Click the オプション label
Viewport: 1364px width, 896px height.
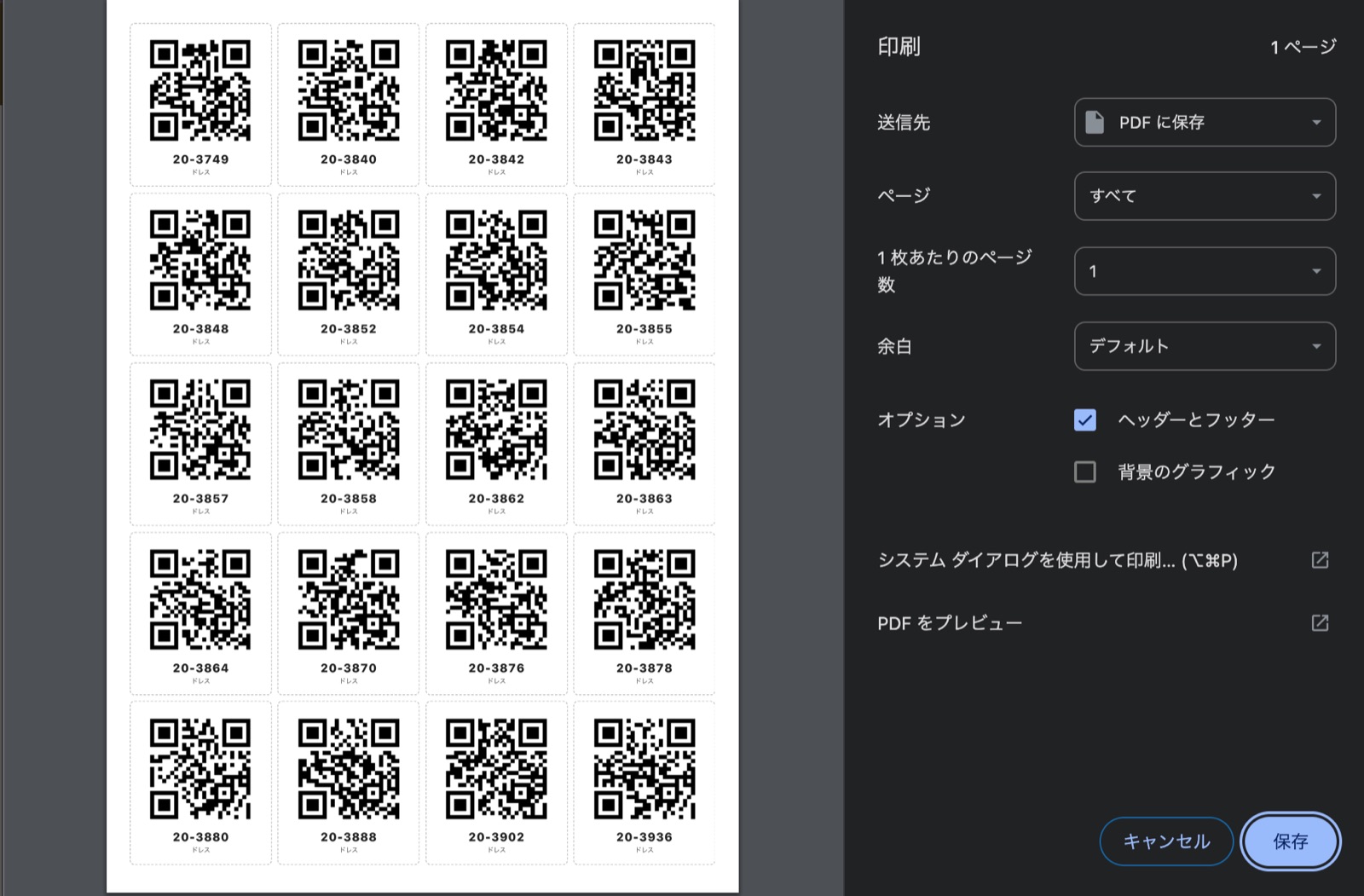coord(922,419)
